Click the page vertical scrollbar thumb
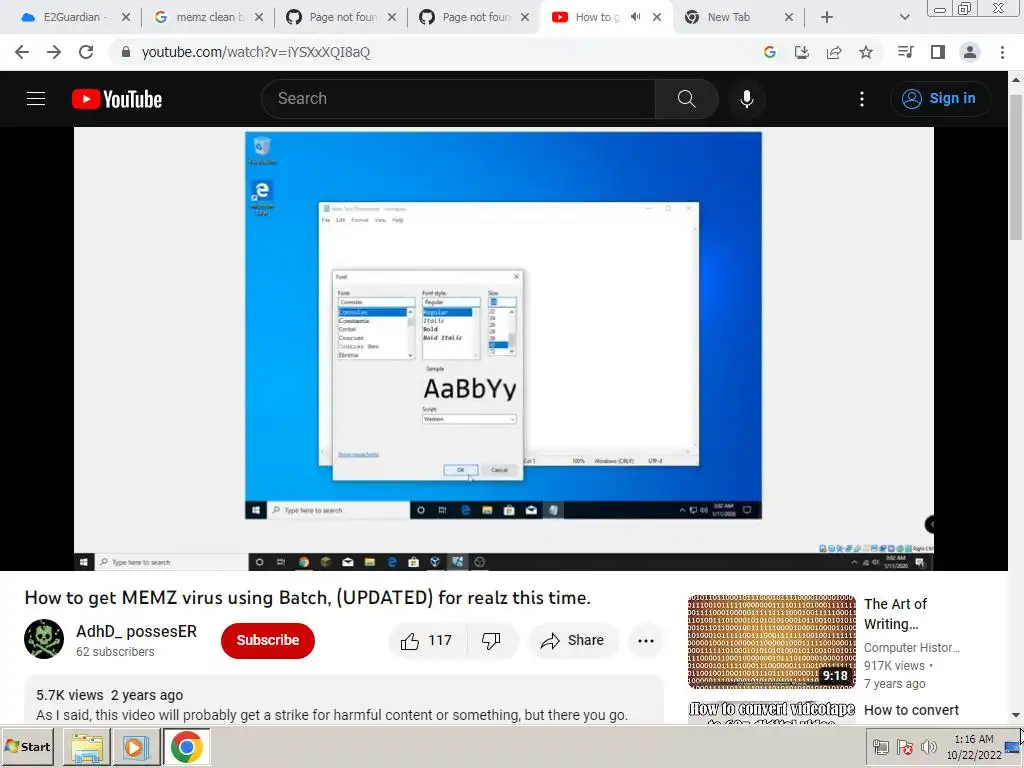Image resolution: width=1024 pixels, height=768 pixels. tap(1016, 167)
